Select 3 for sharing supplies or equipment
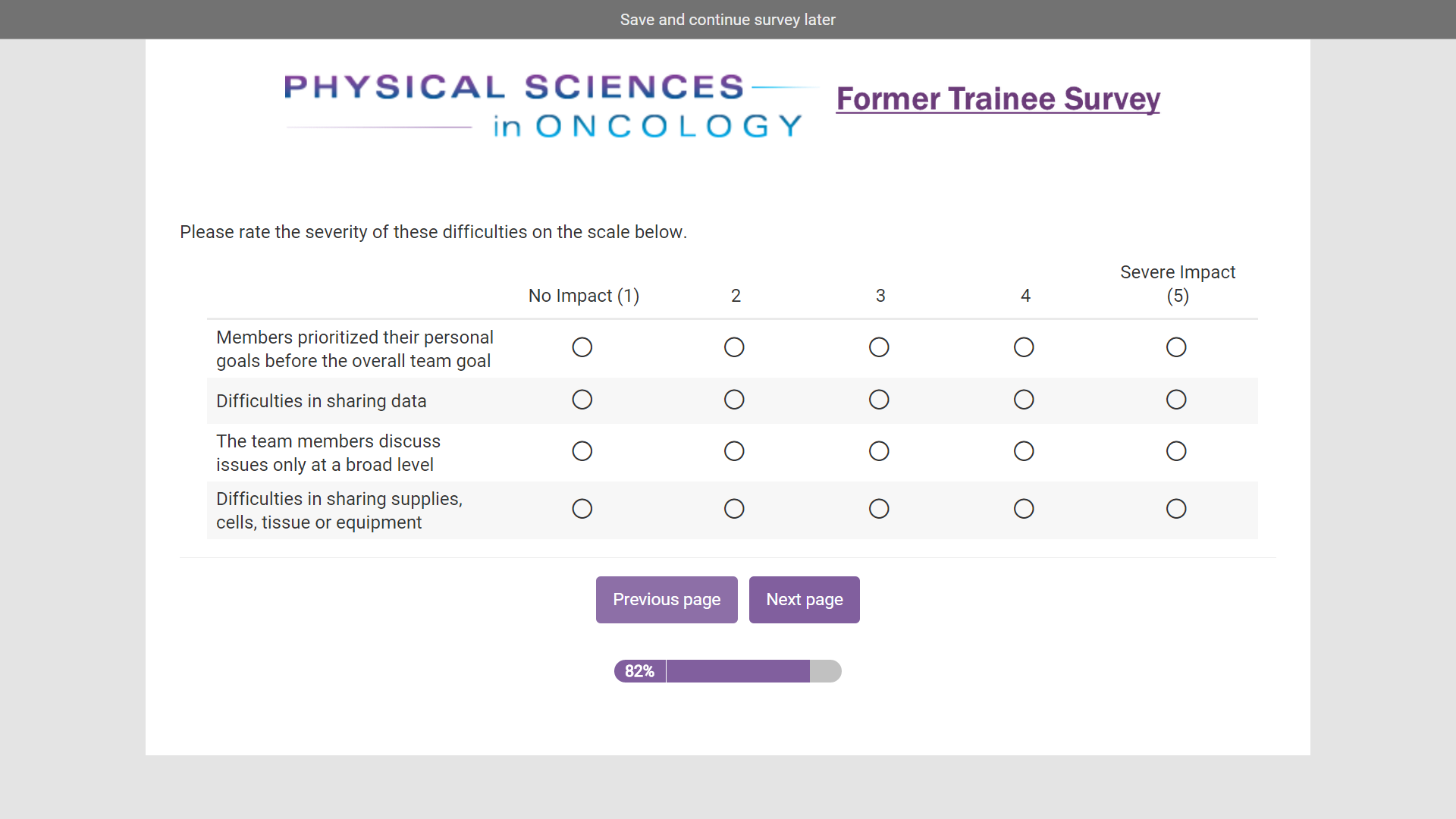The image size is (1456, 819). click(879, 509)
